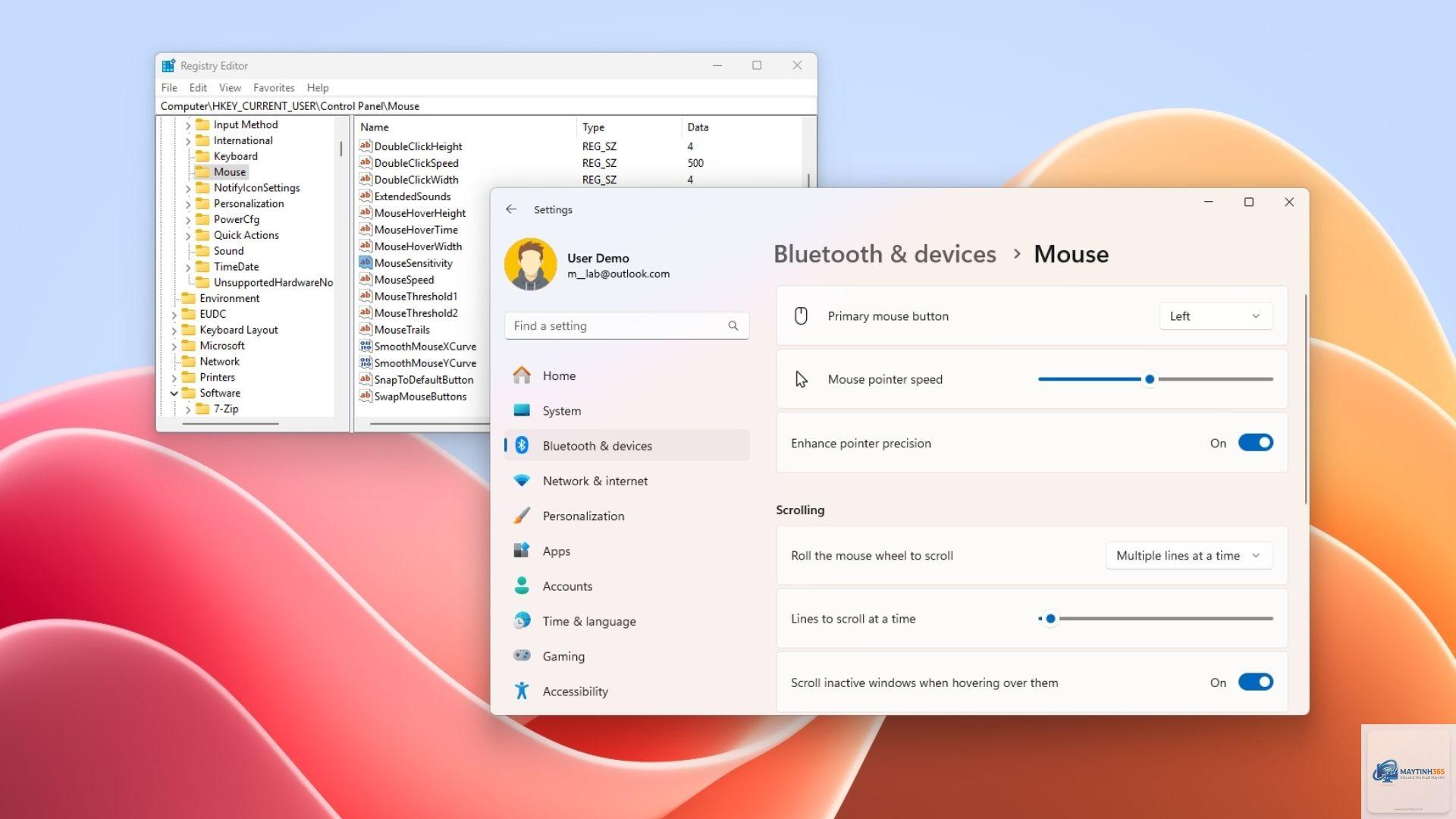Adjust Lines to scroll at a time slider
Screen dimensions: 1456x819
[1156, 619]
